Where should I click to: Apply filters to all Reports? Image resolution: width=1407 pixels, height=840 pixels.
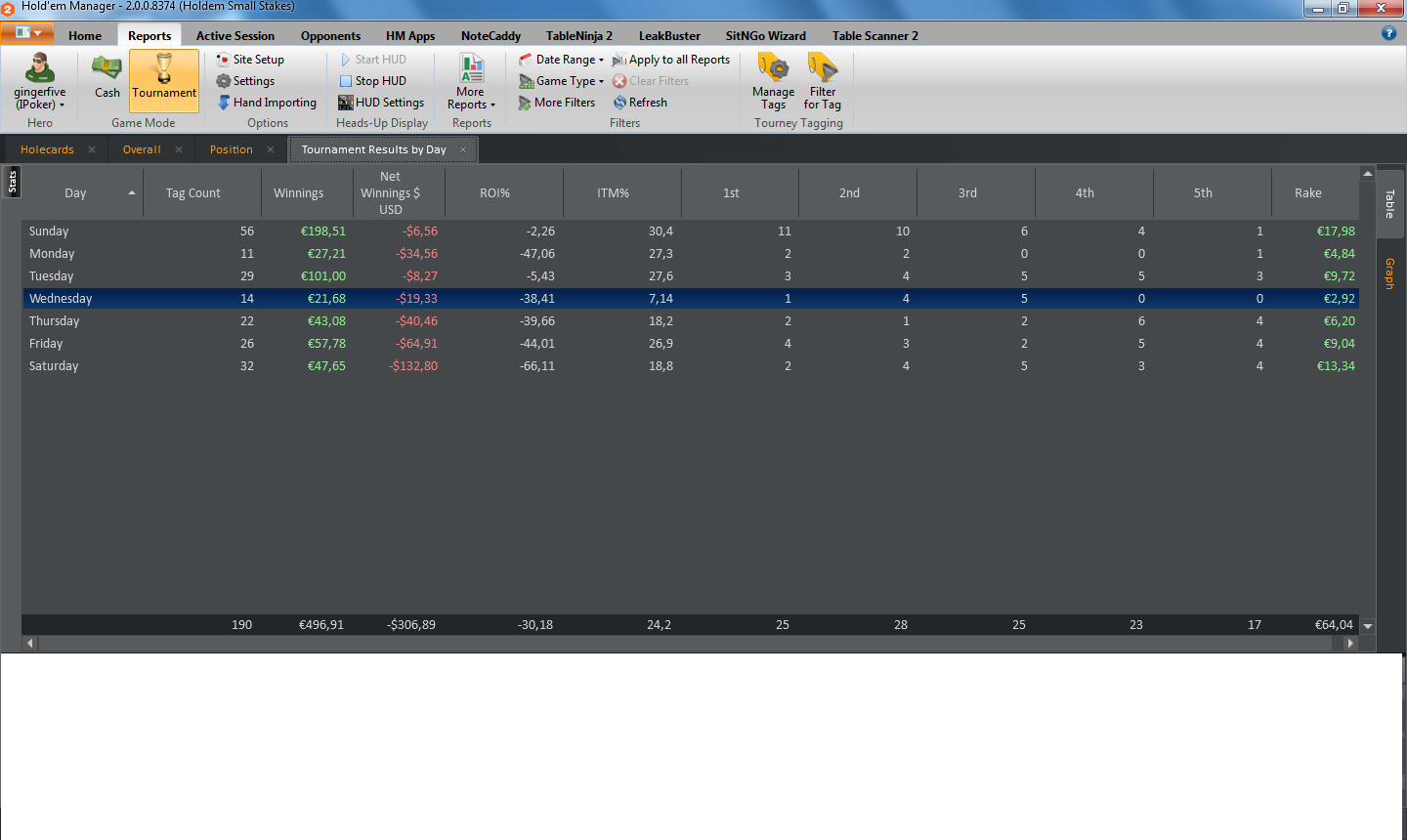(x=671, y=60)
